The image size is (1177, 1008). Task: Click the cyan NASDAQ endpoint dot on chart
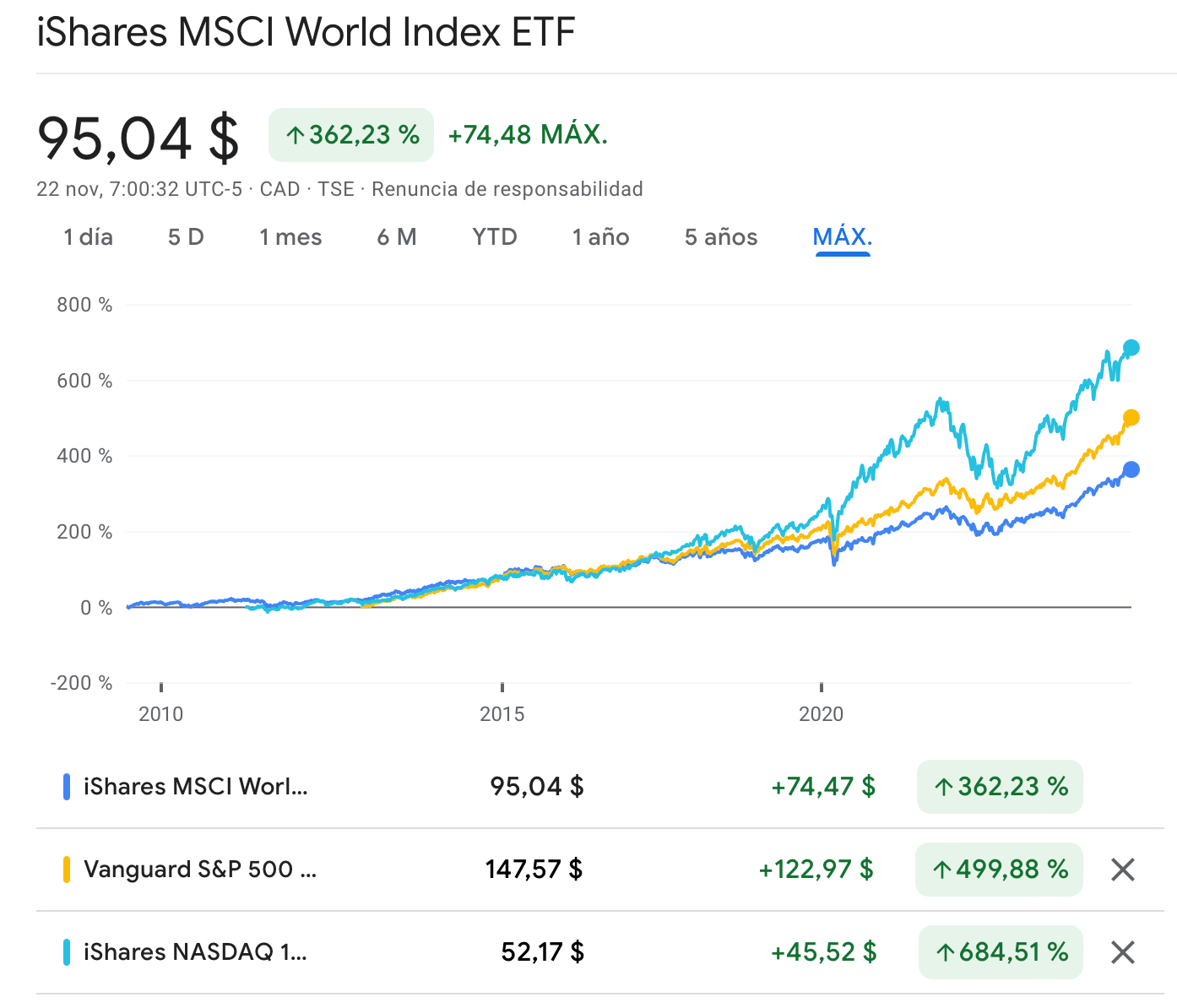coord(1131,348)
